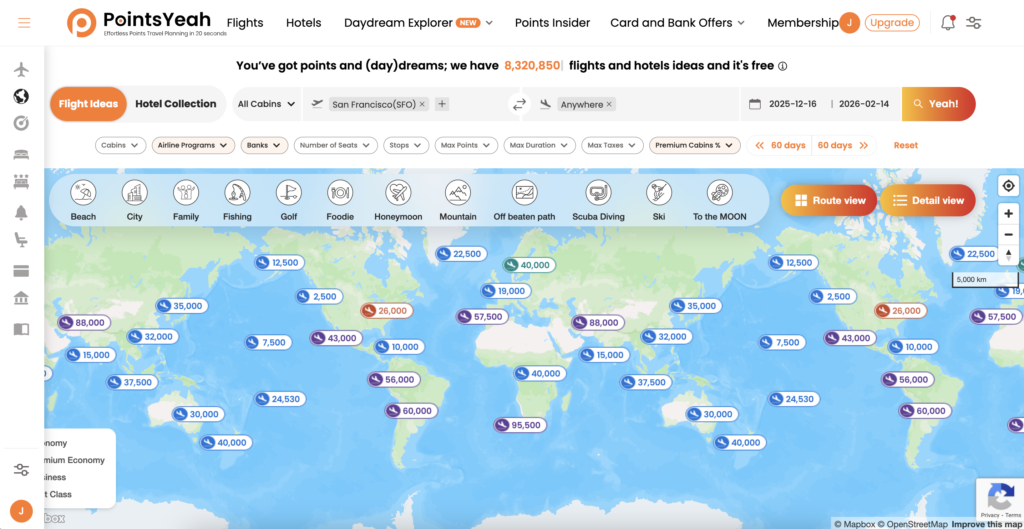Open the Hotels menu

(x=304, y=23)
